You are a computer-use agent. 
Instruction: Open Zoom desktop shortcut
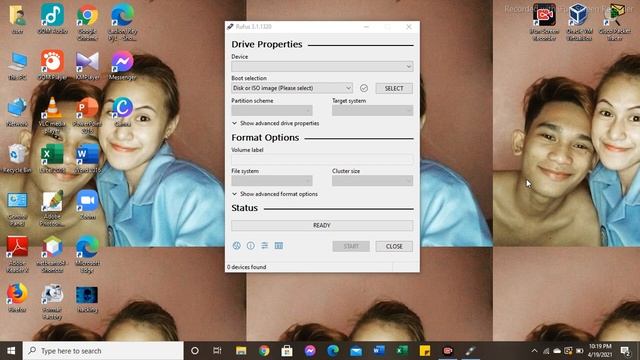coord(87,204)
